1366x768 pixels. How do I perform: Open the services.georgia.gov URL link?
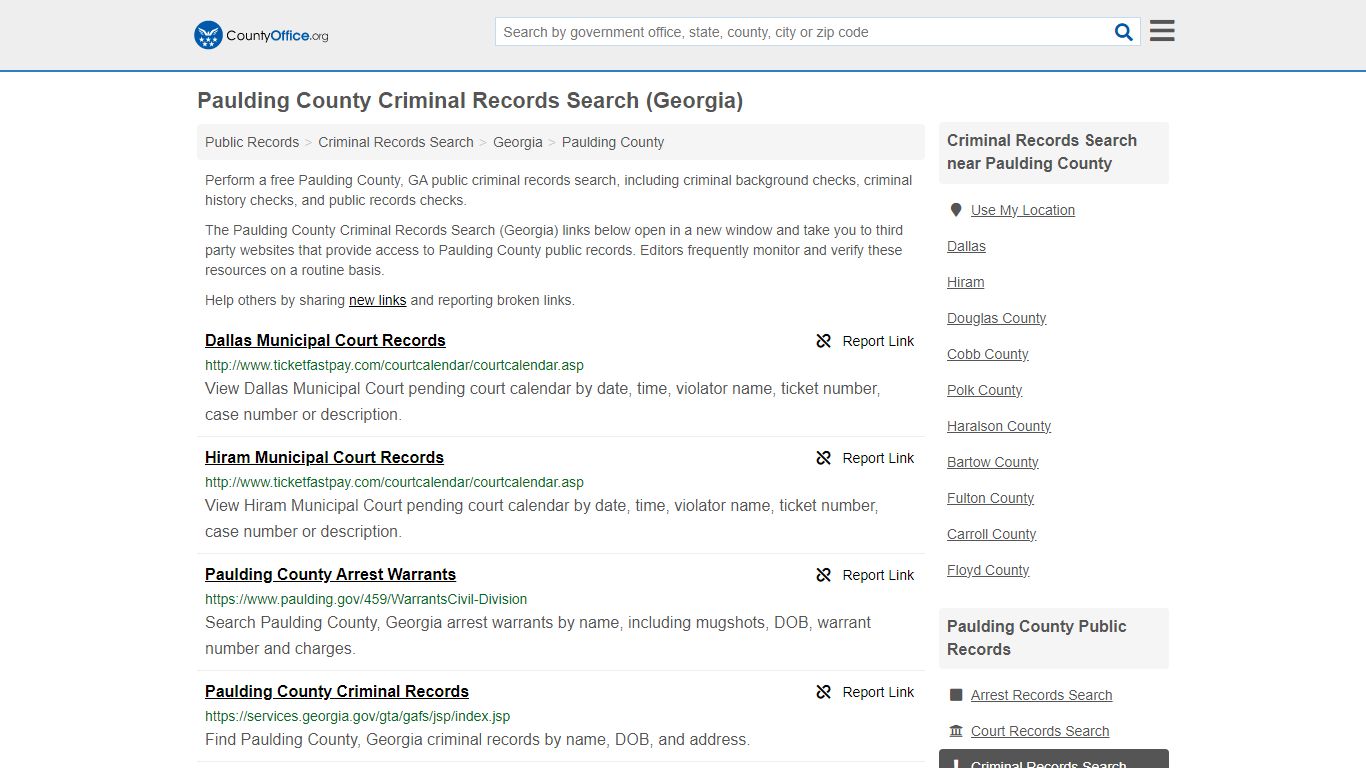357,716
